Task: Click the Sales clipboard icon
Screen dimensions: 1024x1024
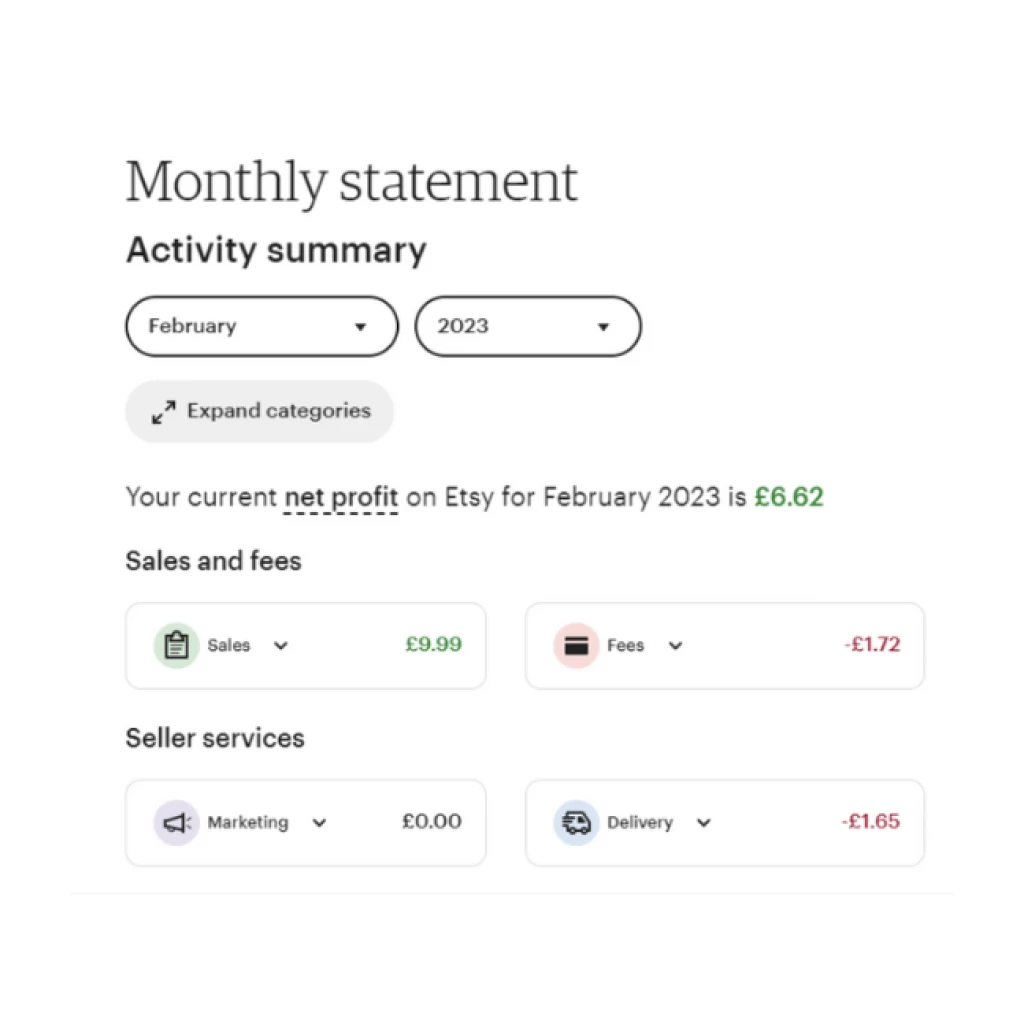Action: pos(176,645)
